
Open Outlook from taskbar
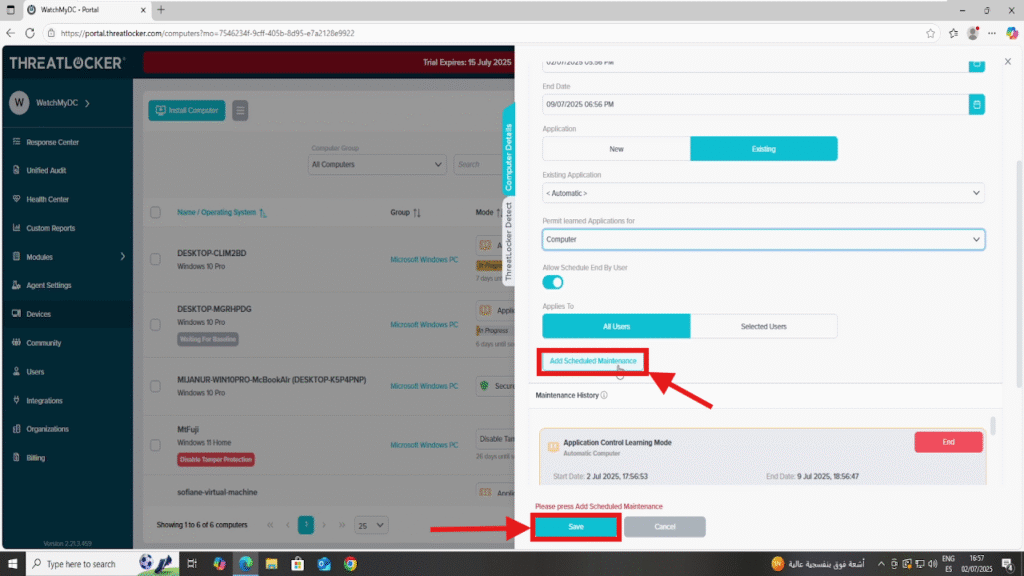[324, 564]
